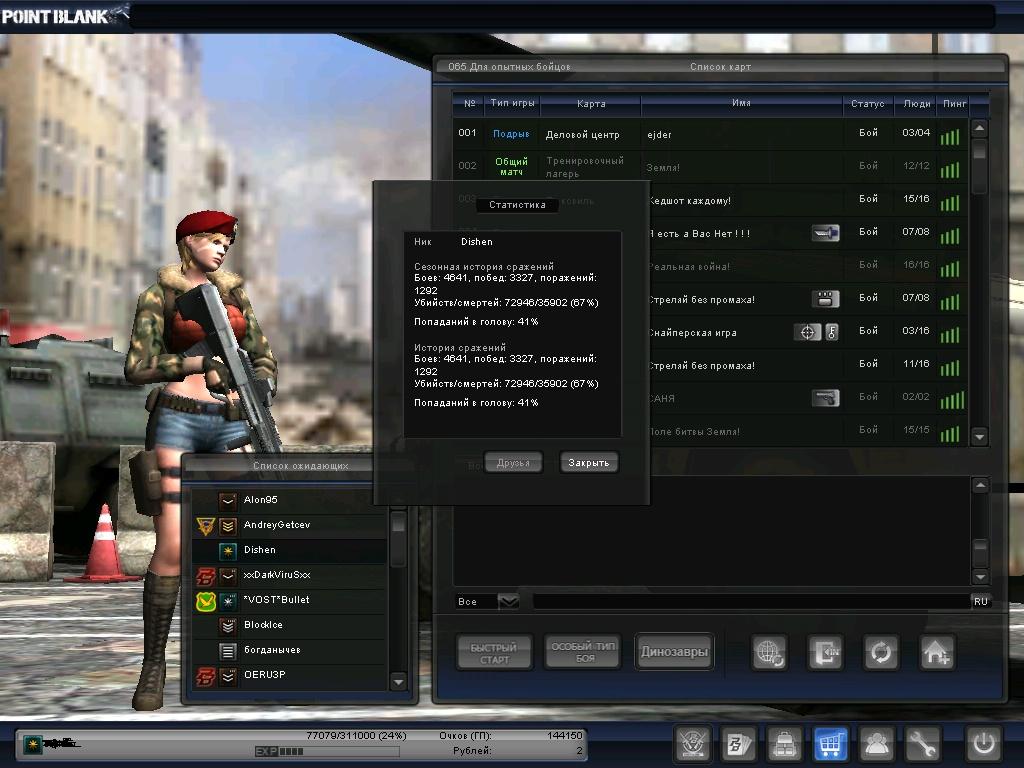Open the community people icon
1024x768 pixels.
point(877,743)
